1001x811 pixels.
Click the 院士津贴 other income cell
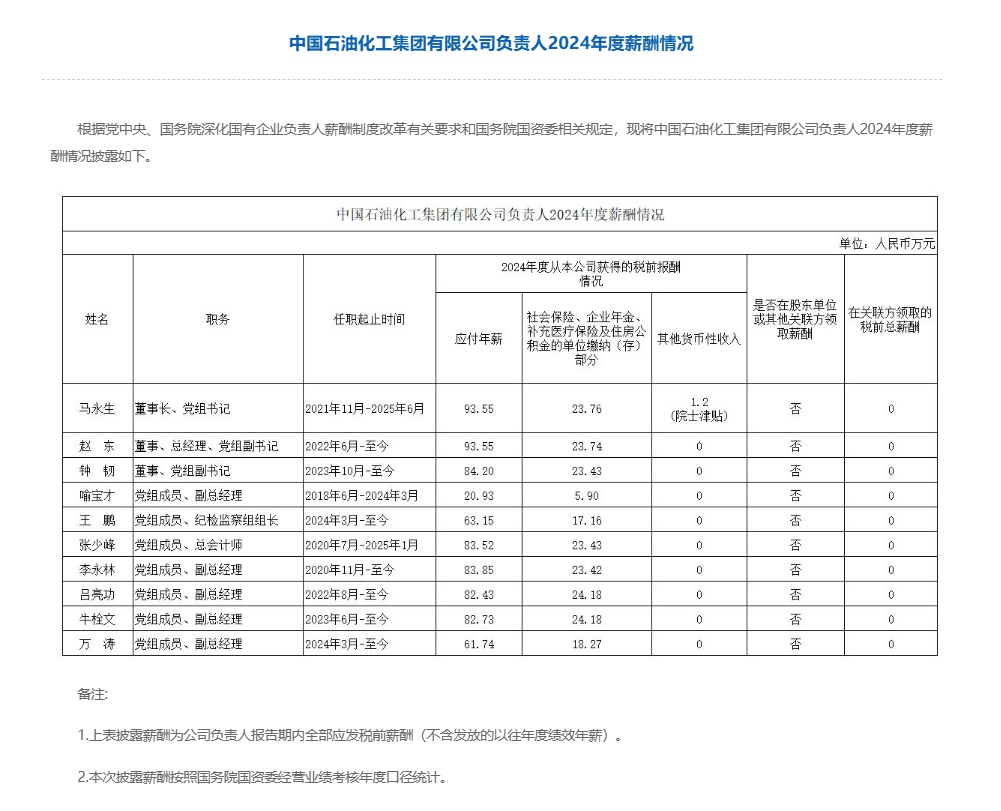coord(698,408)
